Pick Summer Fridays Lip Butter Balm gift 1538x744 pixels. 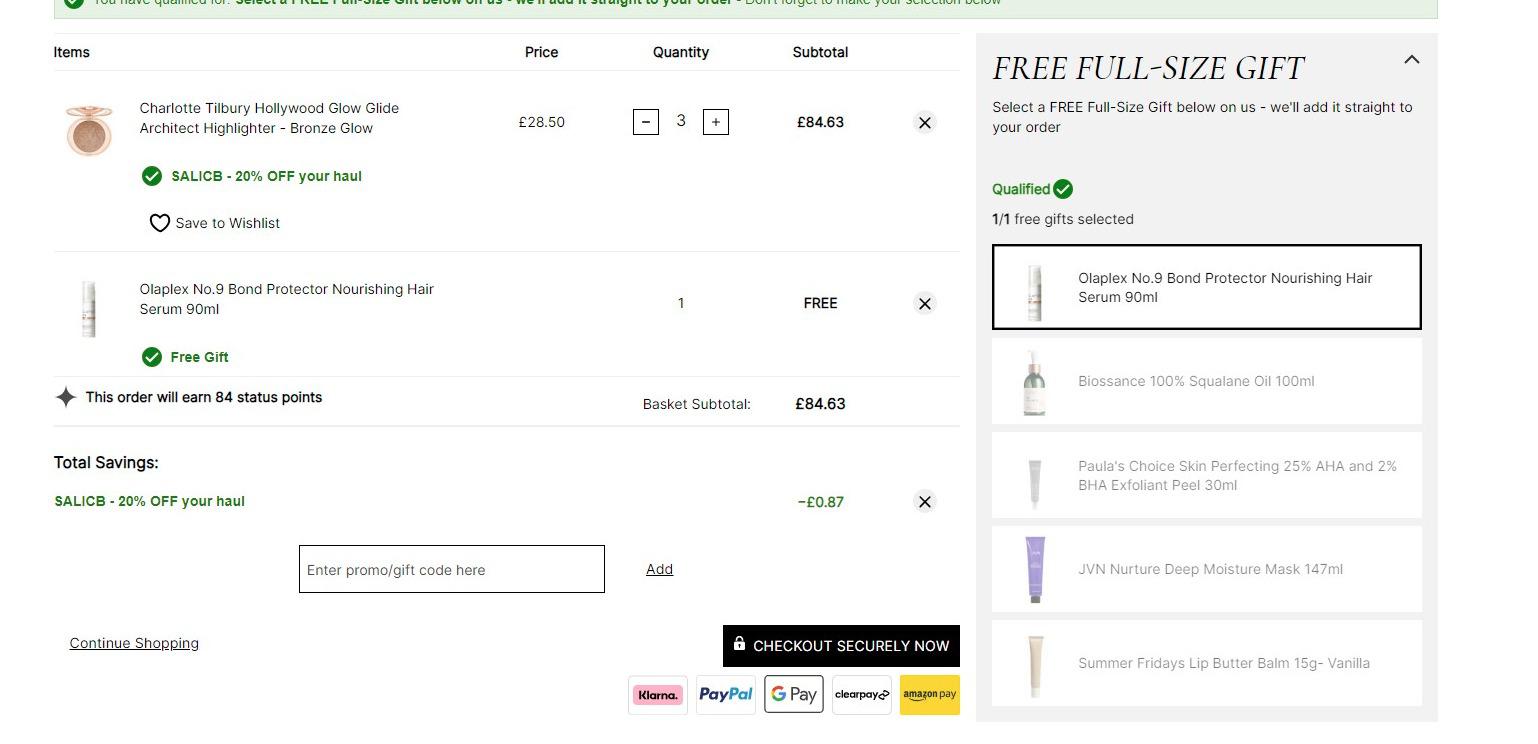pyautogui.click(x=1207, y=663)
